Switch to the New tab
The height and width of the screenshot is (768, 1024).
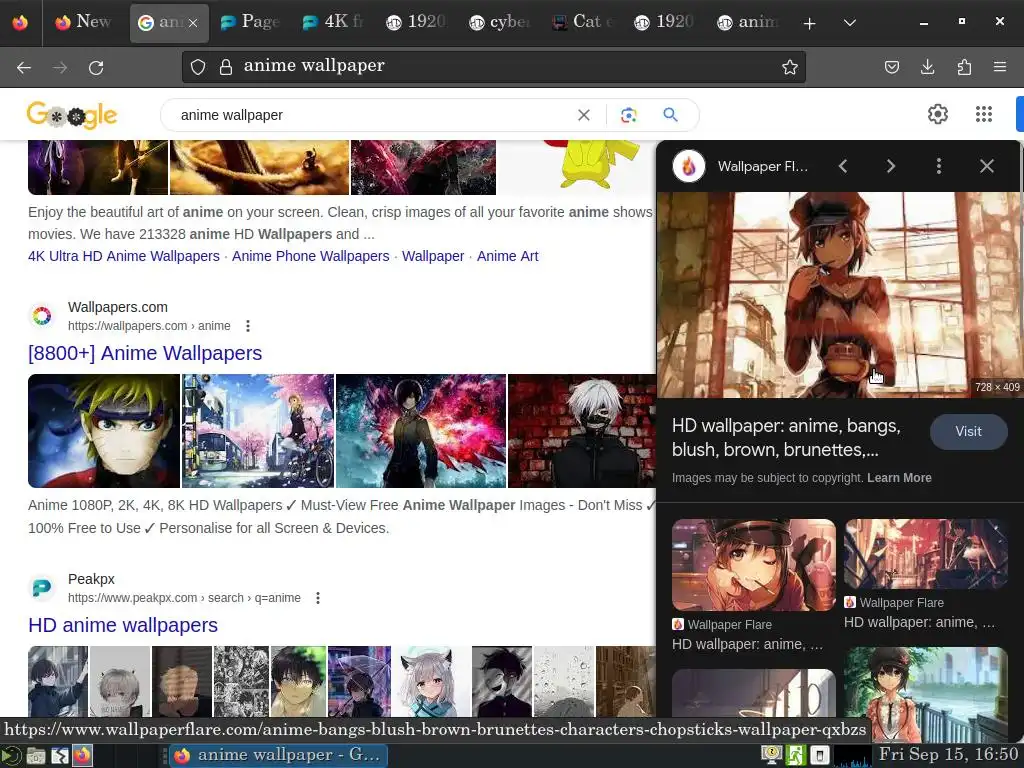pos(84,22)
